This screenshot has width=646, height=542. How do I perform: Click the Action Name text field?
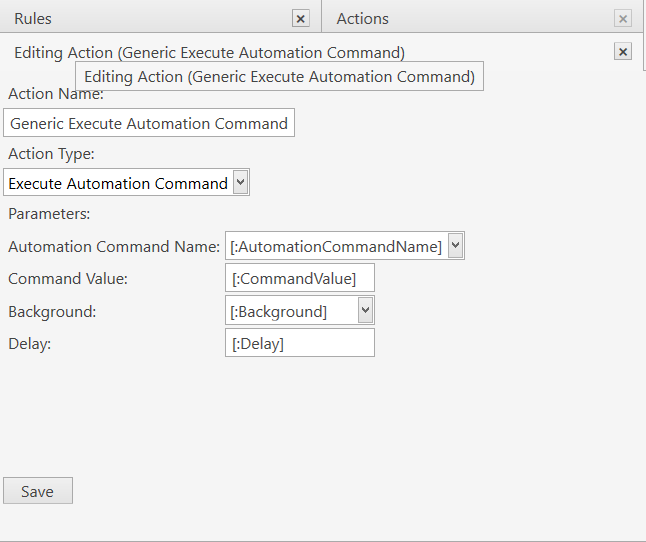tap(149, 123)
